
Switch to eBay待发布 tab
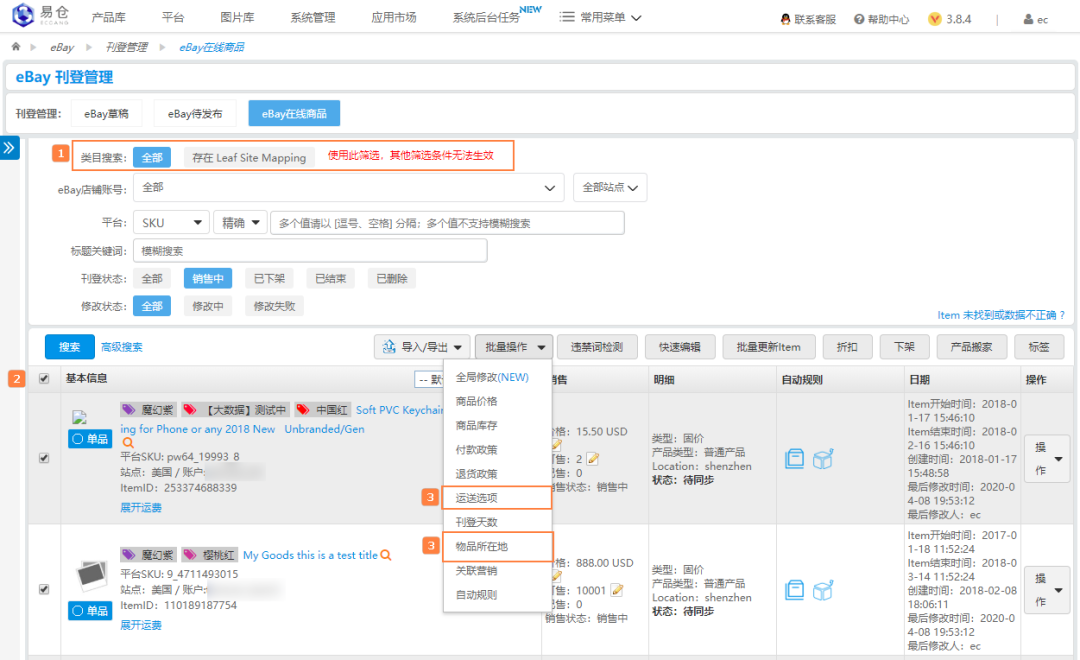click(x=195, y=114)
